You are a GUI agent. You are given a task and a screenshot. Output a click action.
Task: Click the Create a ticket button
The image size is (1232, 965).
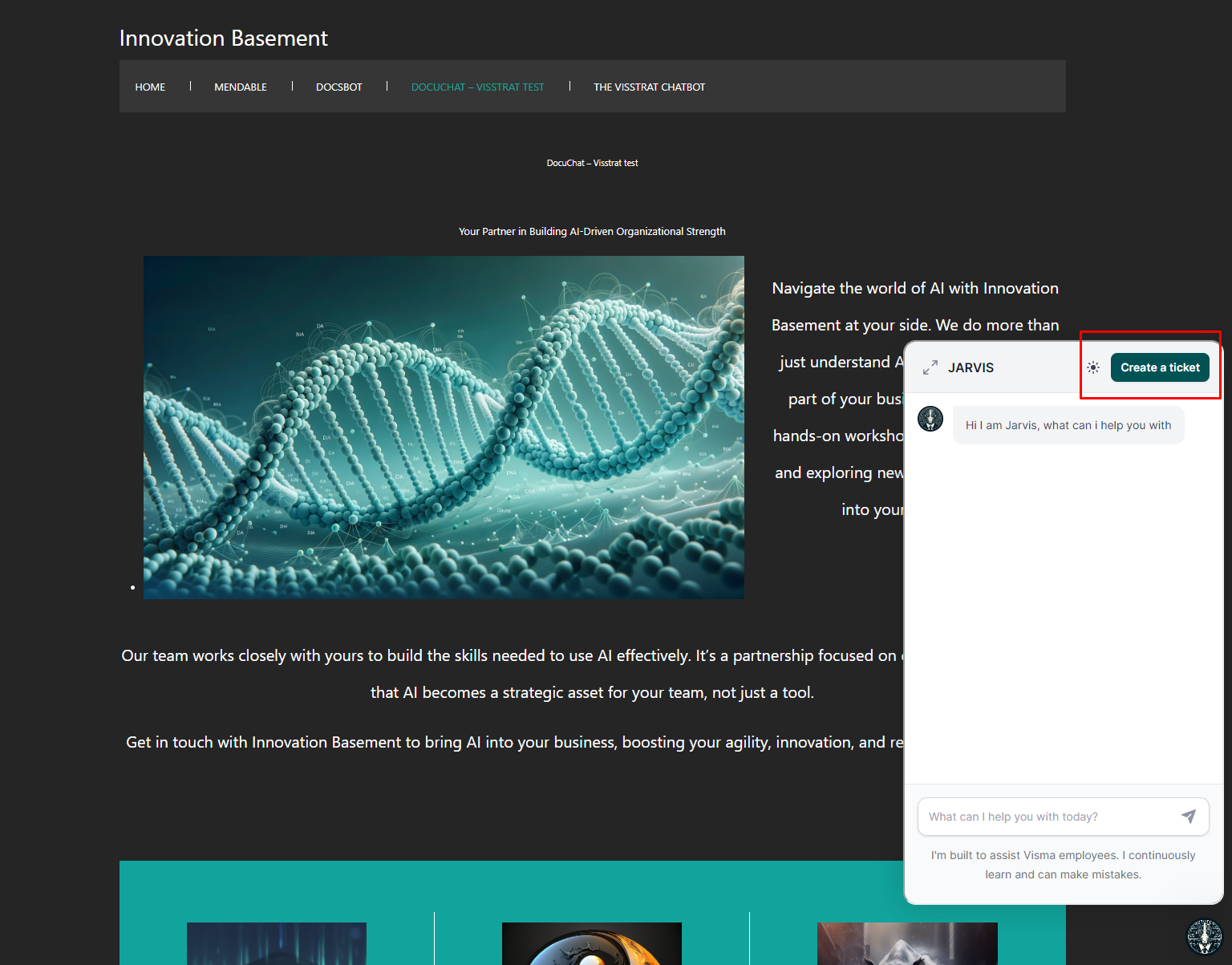1160,367
